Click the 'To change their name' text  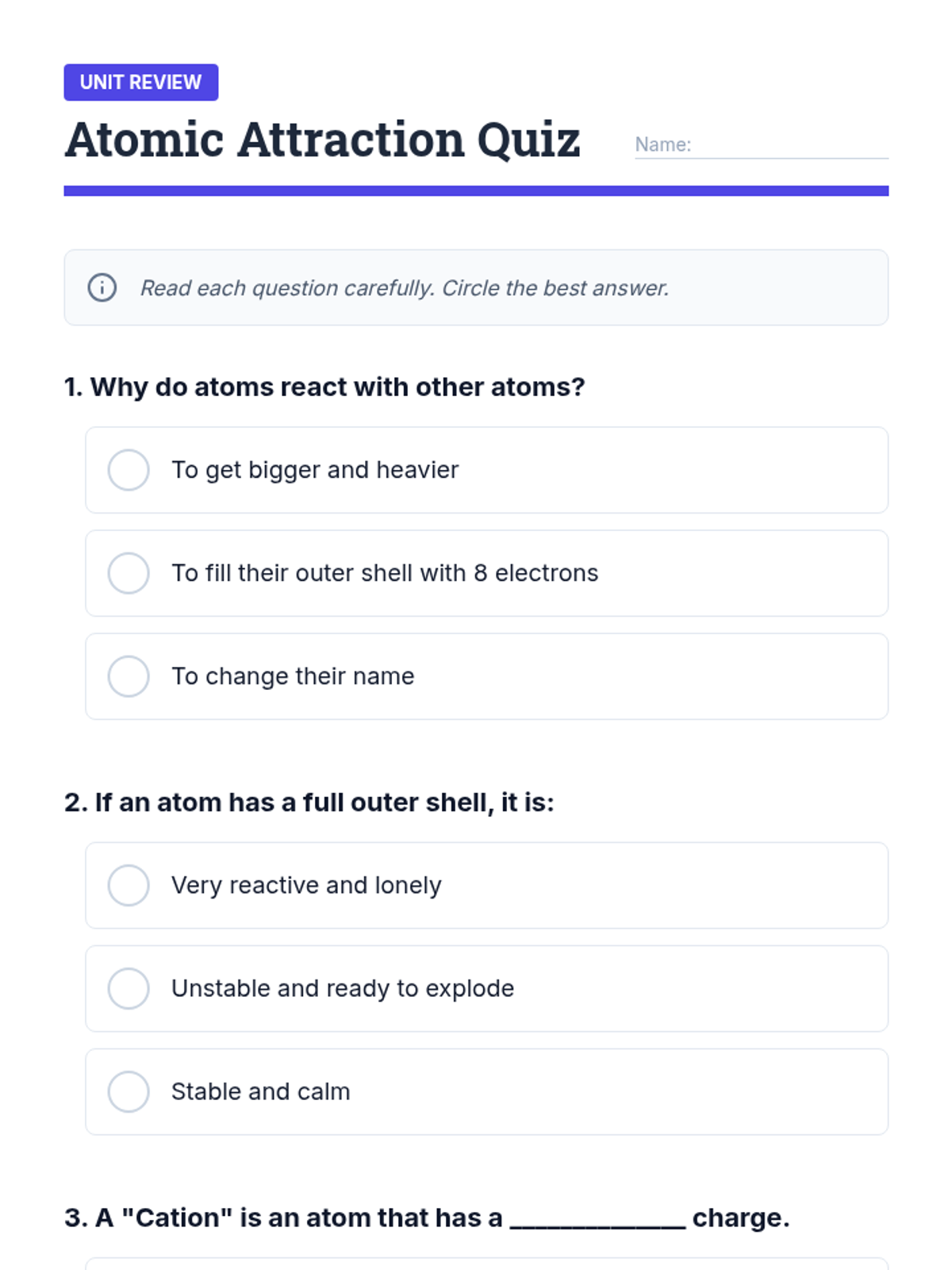[293, 676]
